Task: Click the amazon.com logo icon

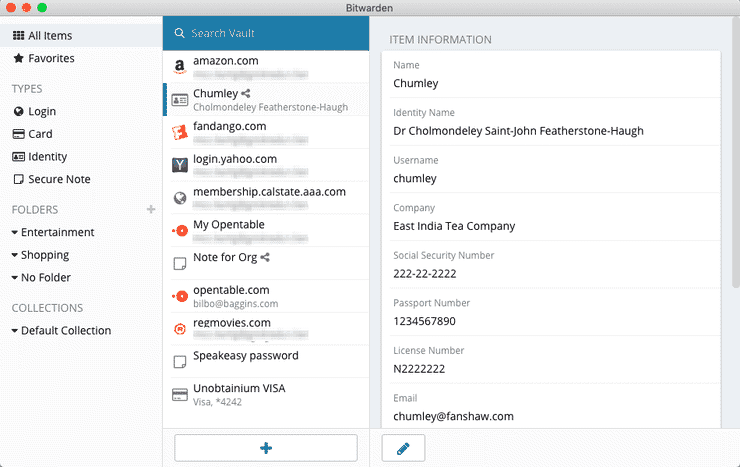Action: [179, 67]
